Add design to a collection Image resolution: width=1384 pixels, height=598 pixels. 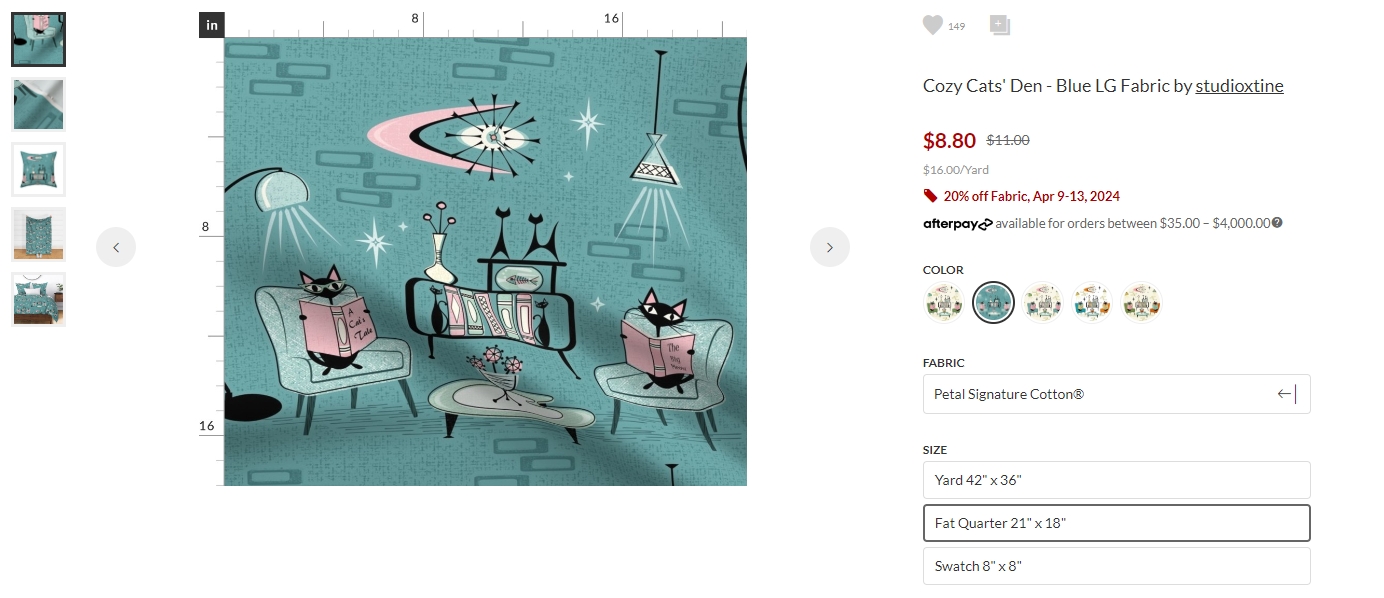point(1000,25)
